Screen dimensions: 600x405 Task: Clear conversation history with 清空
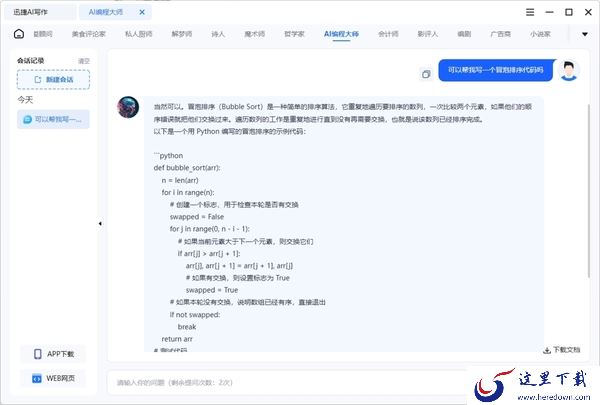coord(84,61)
